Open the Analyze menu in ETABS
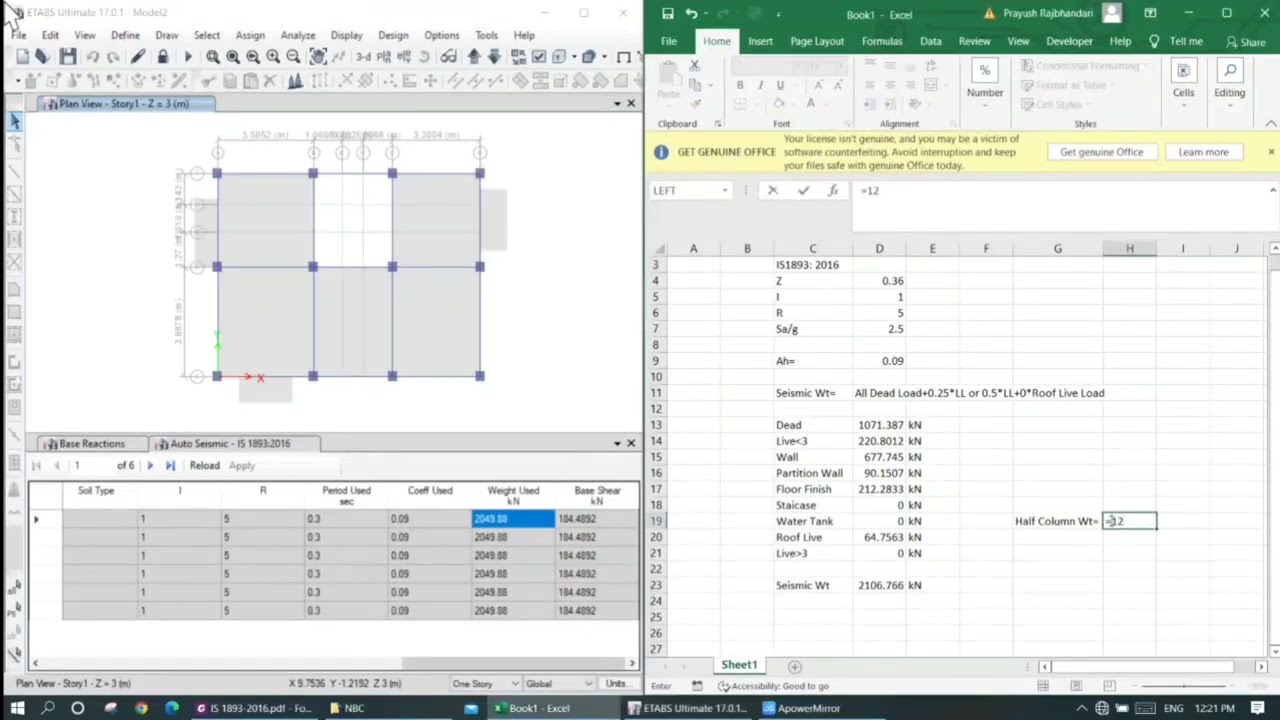 click(x=298, y=35)
